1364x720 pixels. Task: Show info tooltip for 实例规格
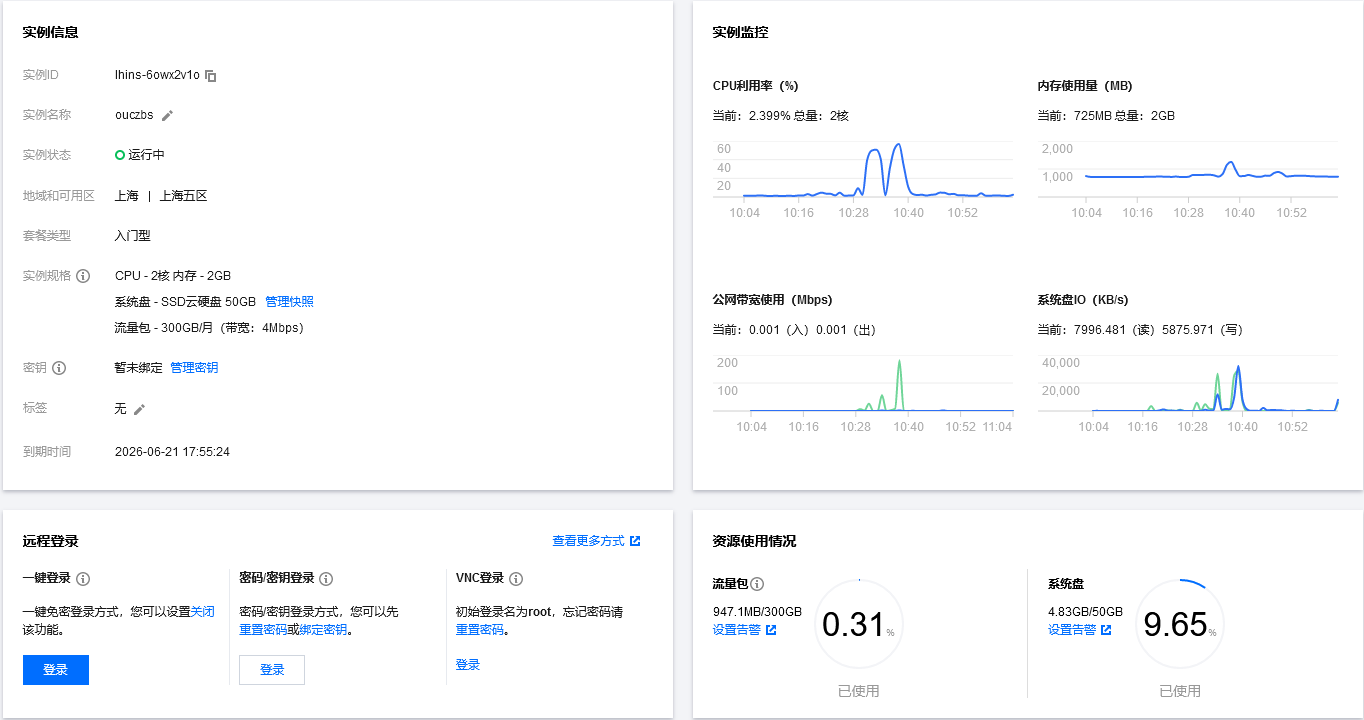[83, 276]
